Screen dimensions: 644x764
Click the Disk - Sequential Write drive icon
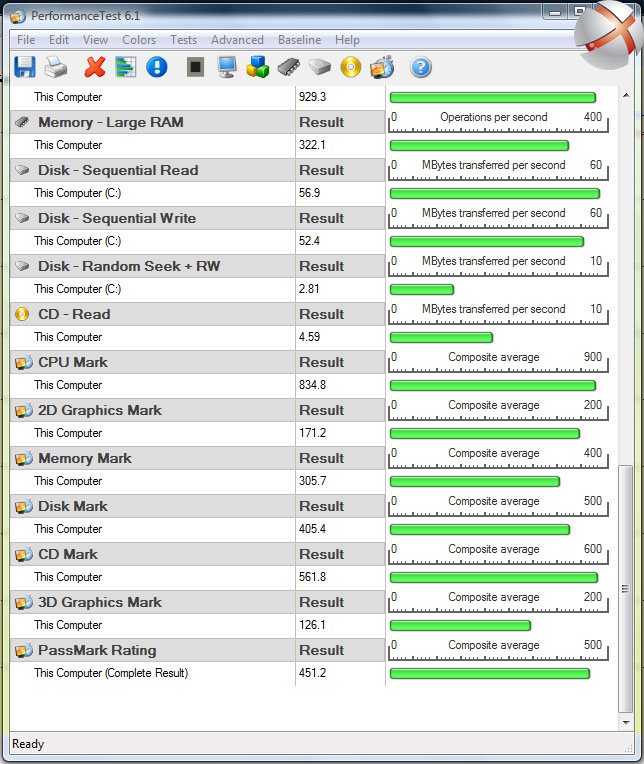[22, 218]
